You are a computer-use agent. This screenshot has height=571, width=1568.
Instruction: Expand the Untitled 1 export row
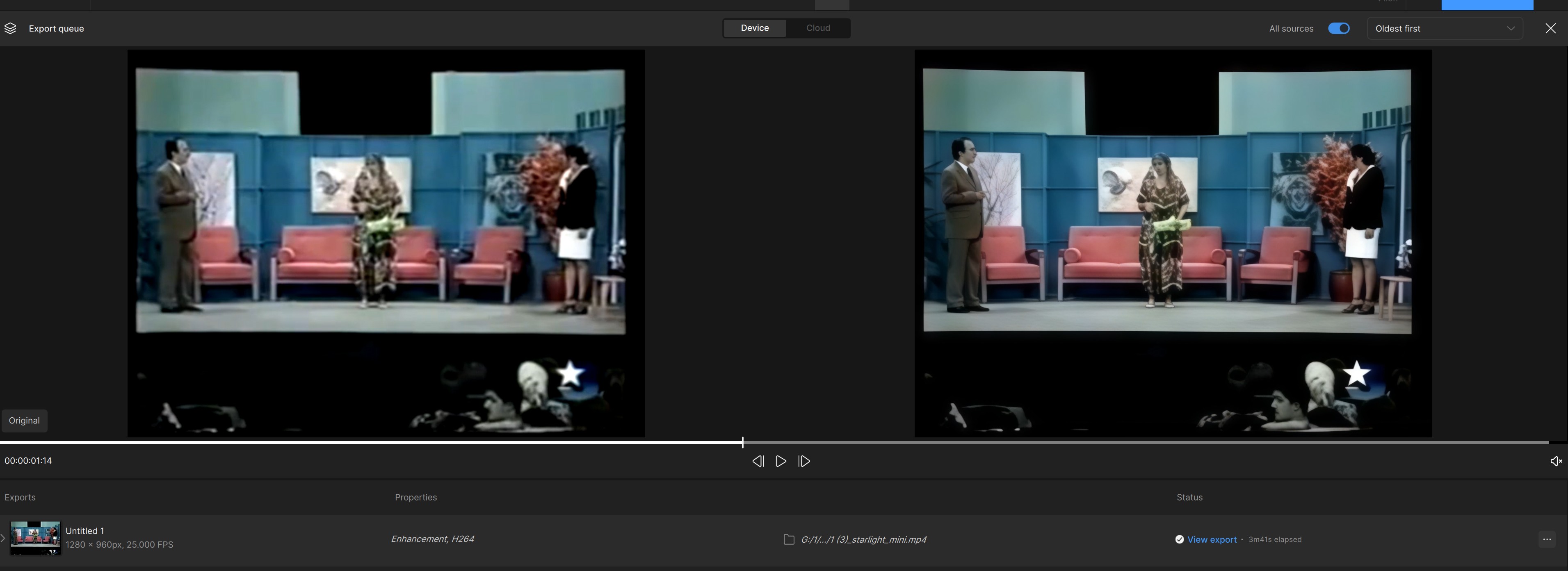(x=3, y=538)
